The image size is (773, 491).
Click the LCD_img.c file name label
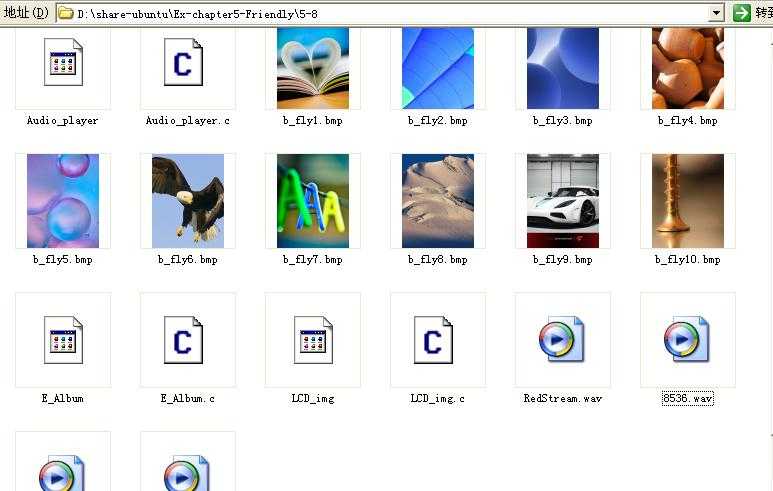(x=438, y=398)
